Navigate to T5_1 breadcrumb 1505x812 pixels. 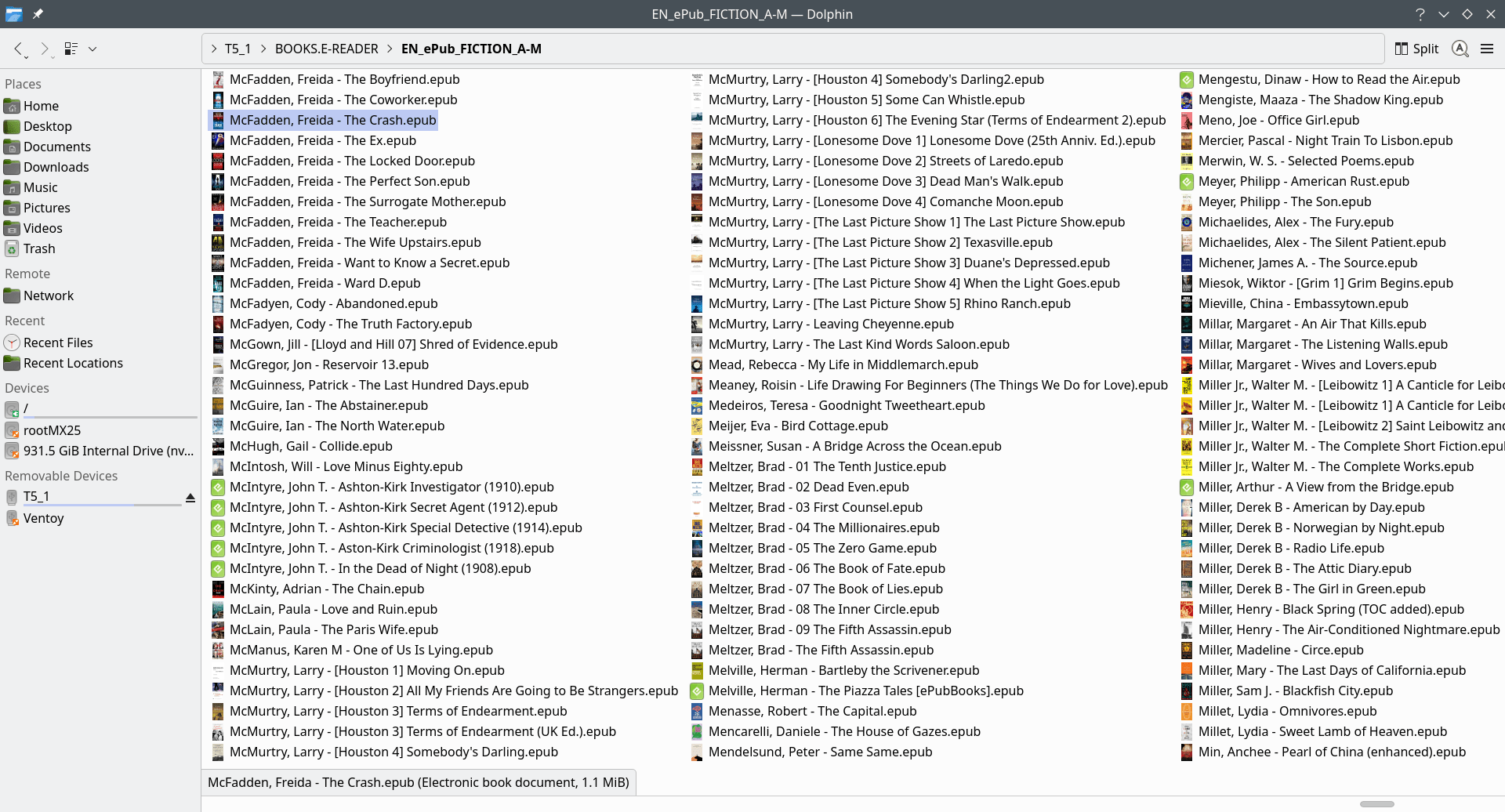click(238, 49)
